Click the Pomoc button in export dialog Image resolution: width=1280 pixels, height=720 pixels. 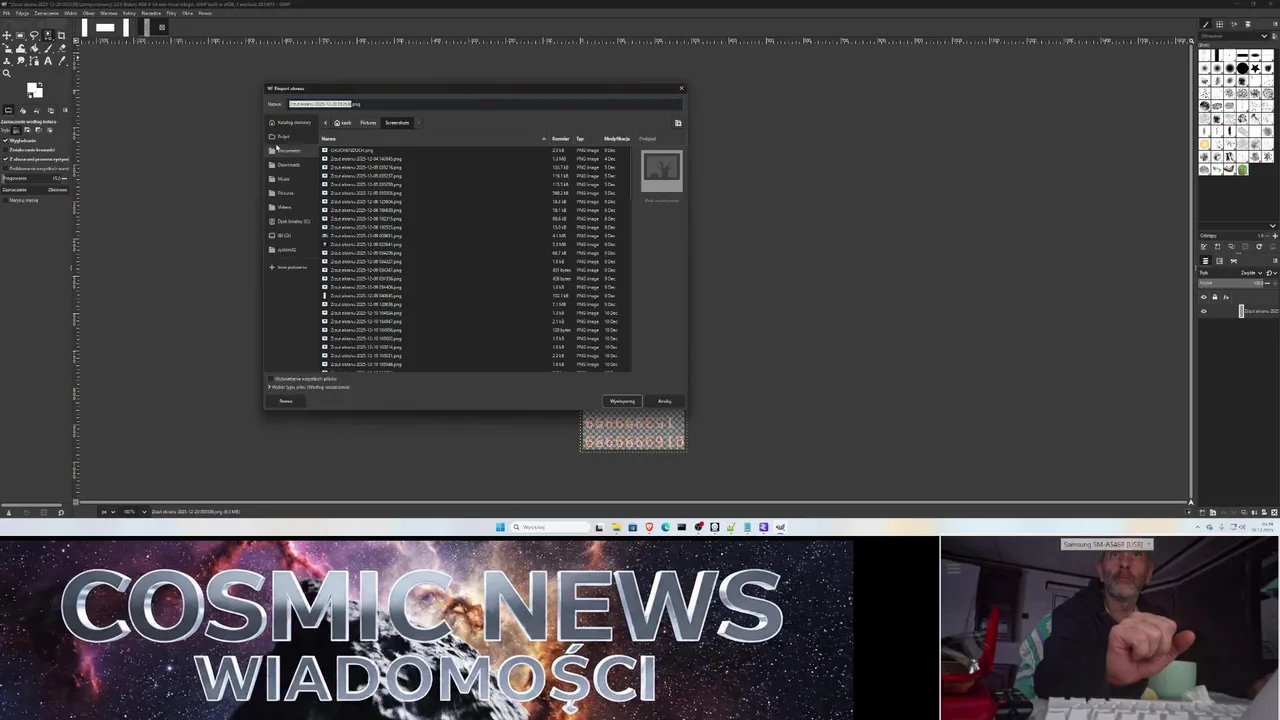(x=286, y=401)
